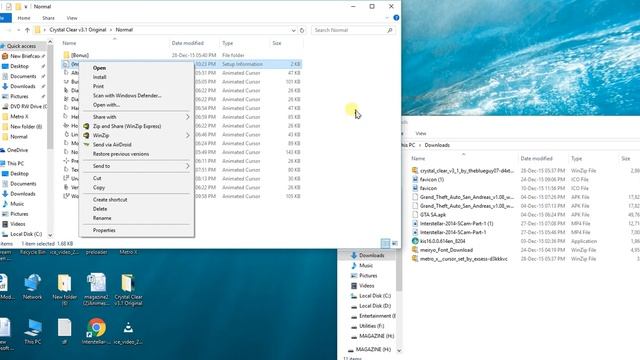Switch to details view icon in status bar

click(385, 244)
